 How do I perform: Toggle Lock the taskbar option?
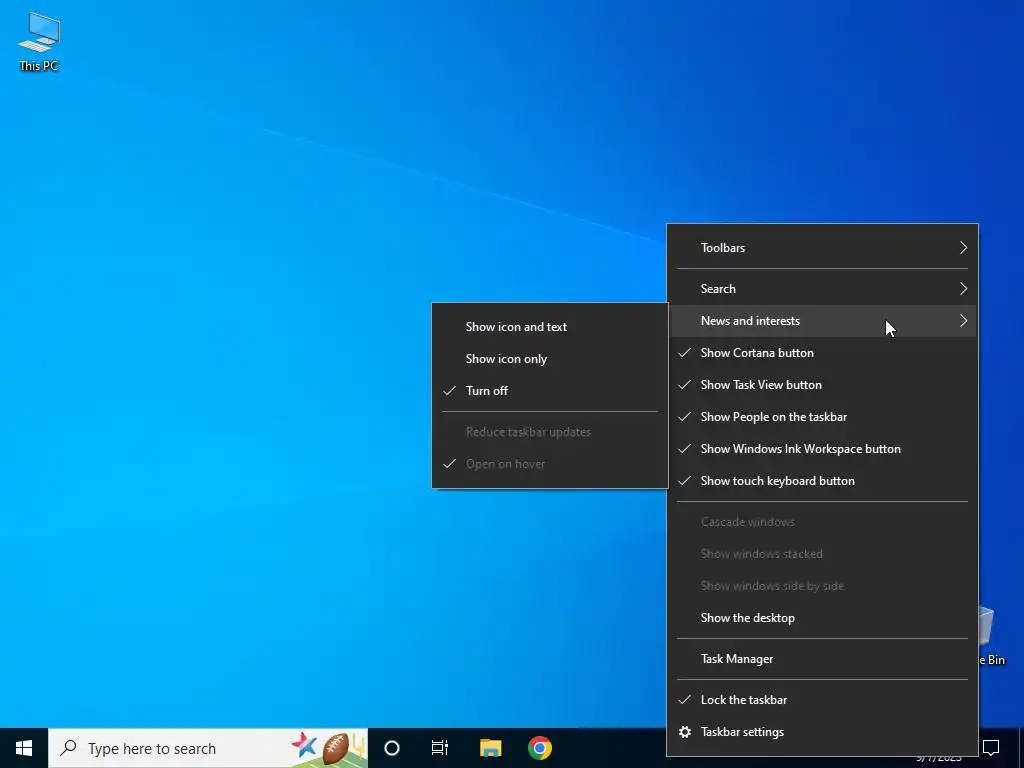coord(822,699)
